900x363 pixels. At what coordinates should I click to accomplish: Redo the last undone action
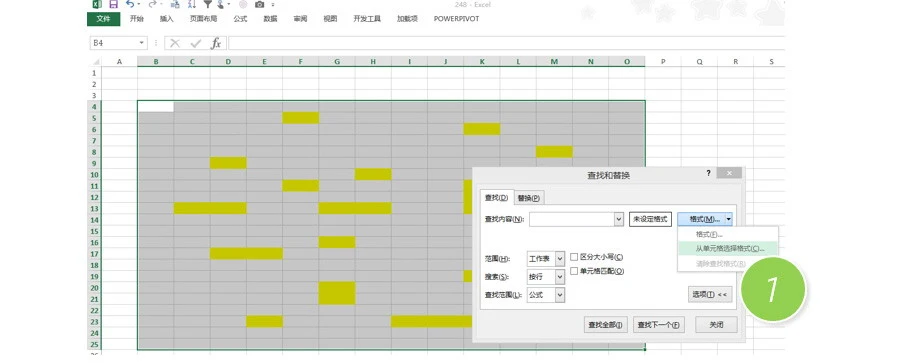click(152, 4)
